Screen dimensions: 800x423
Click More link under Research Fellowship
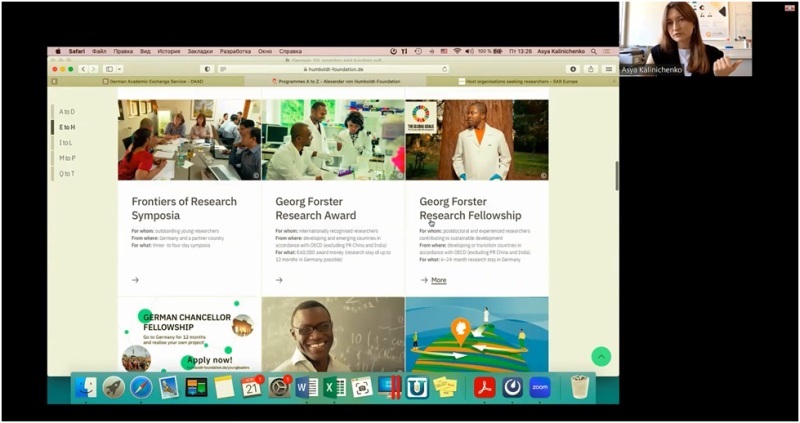coord(438,280)
